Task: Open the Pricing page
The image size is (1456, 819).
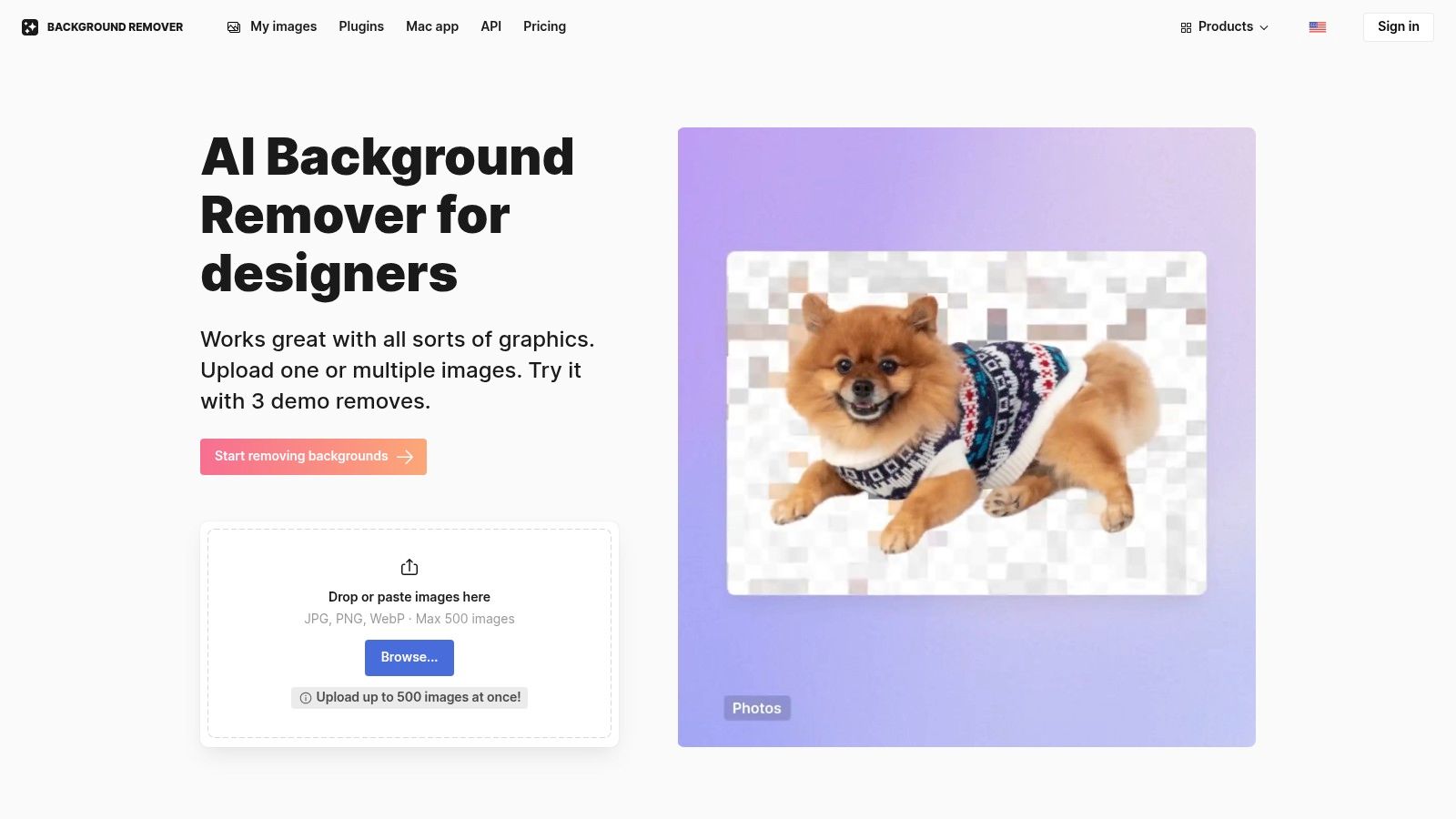Action: point(544,26)
